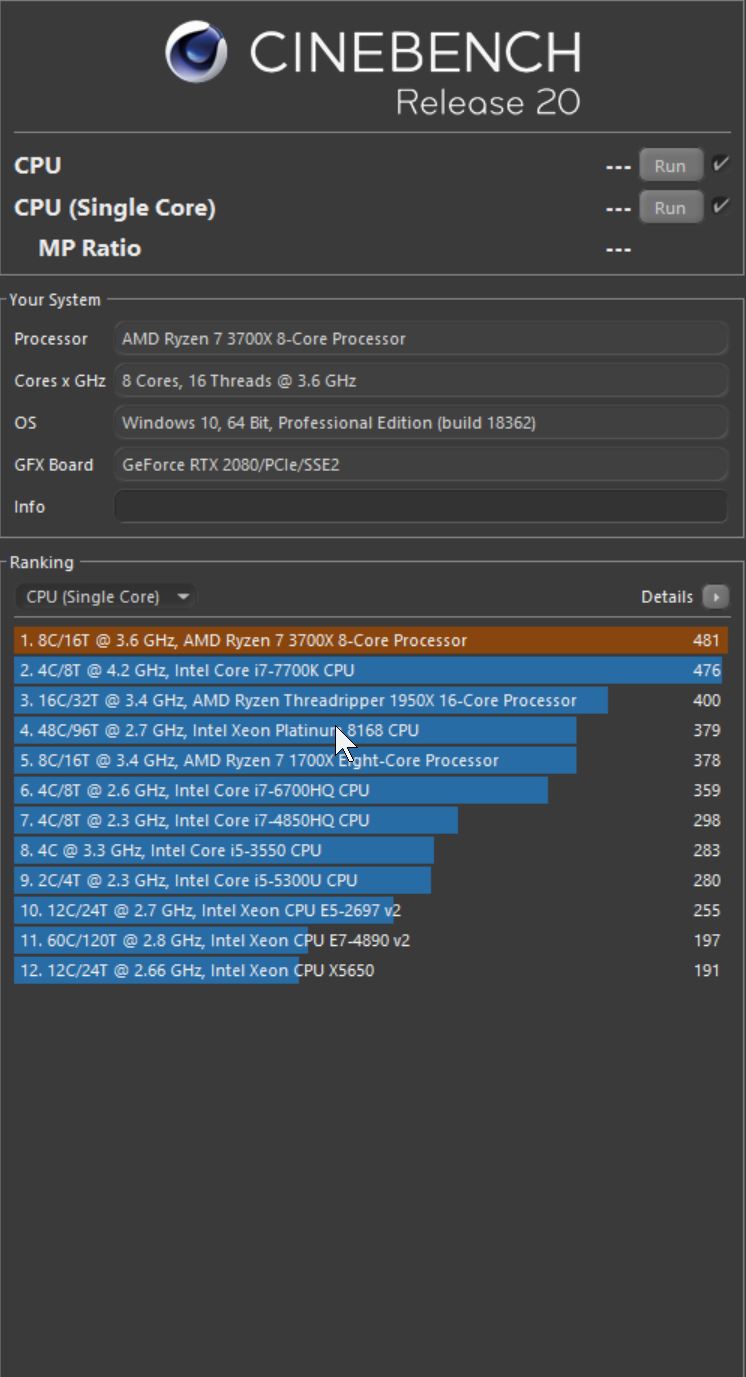This screenshot has height=1377, width=746.
Task: Click the Details arrow button
Action: (715, 597)
